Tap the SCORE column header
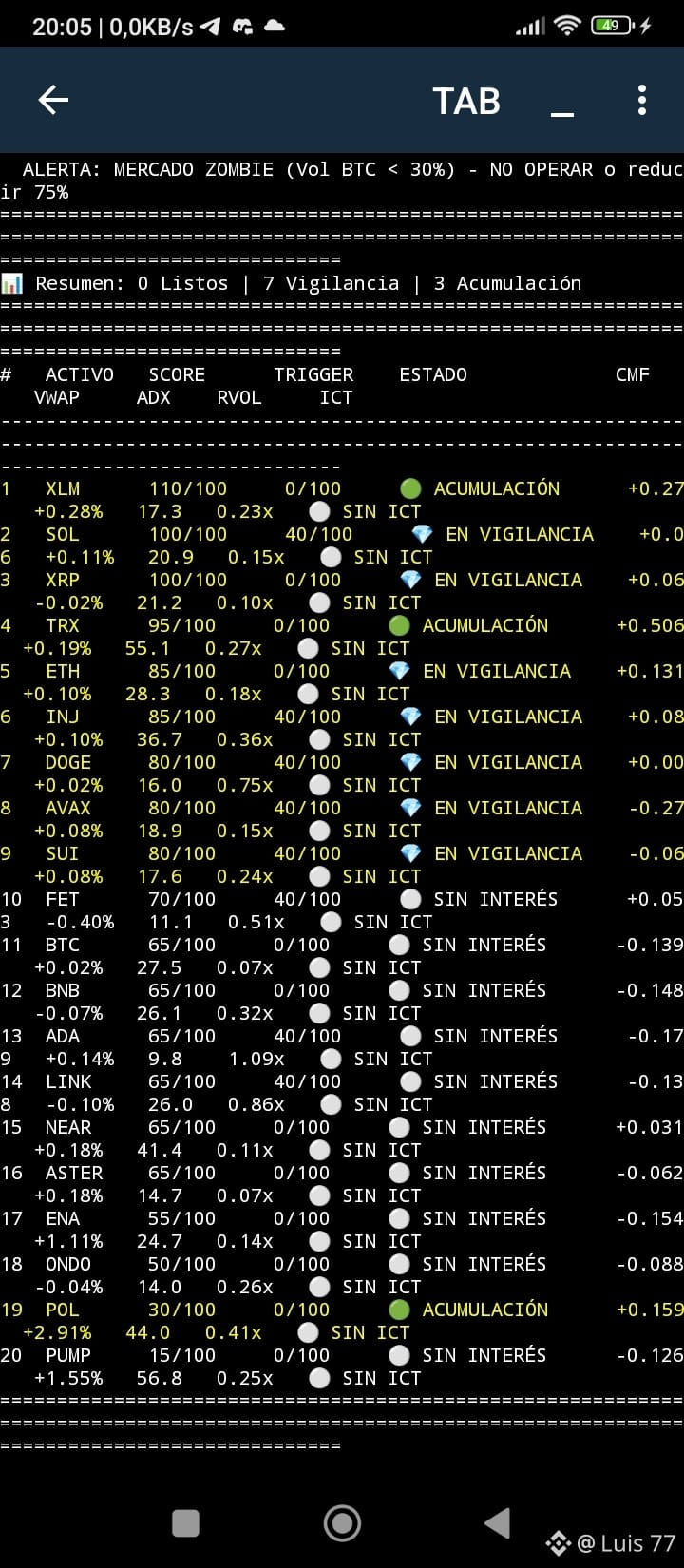 [177, 375]
